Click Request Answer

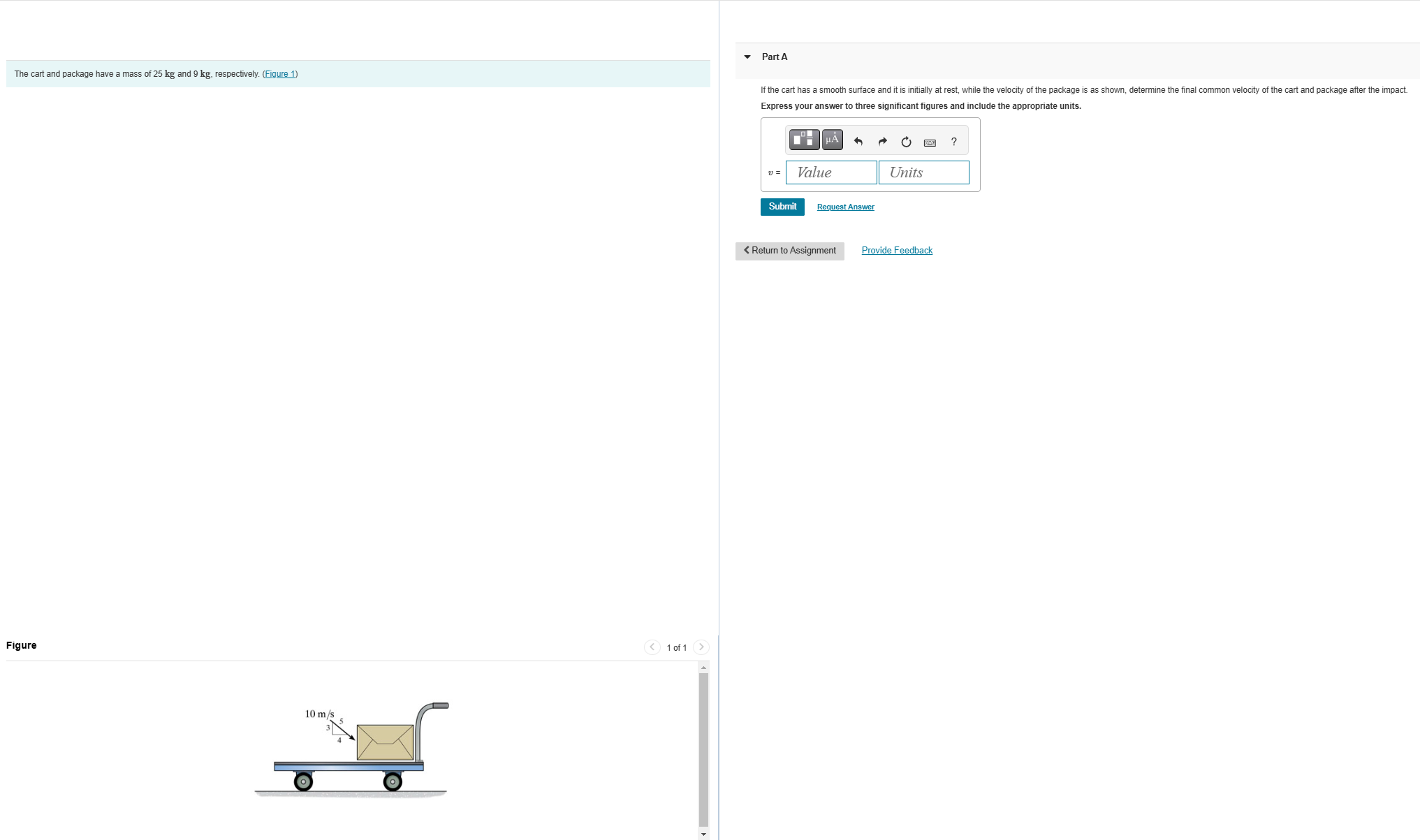tap(844, 207)
